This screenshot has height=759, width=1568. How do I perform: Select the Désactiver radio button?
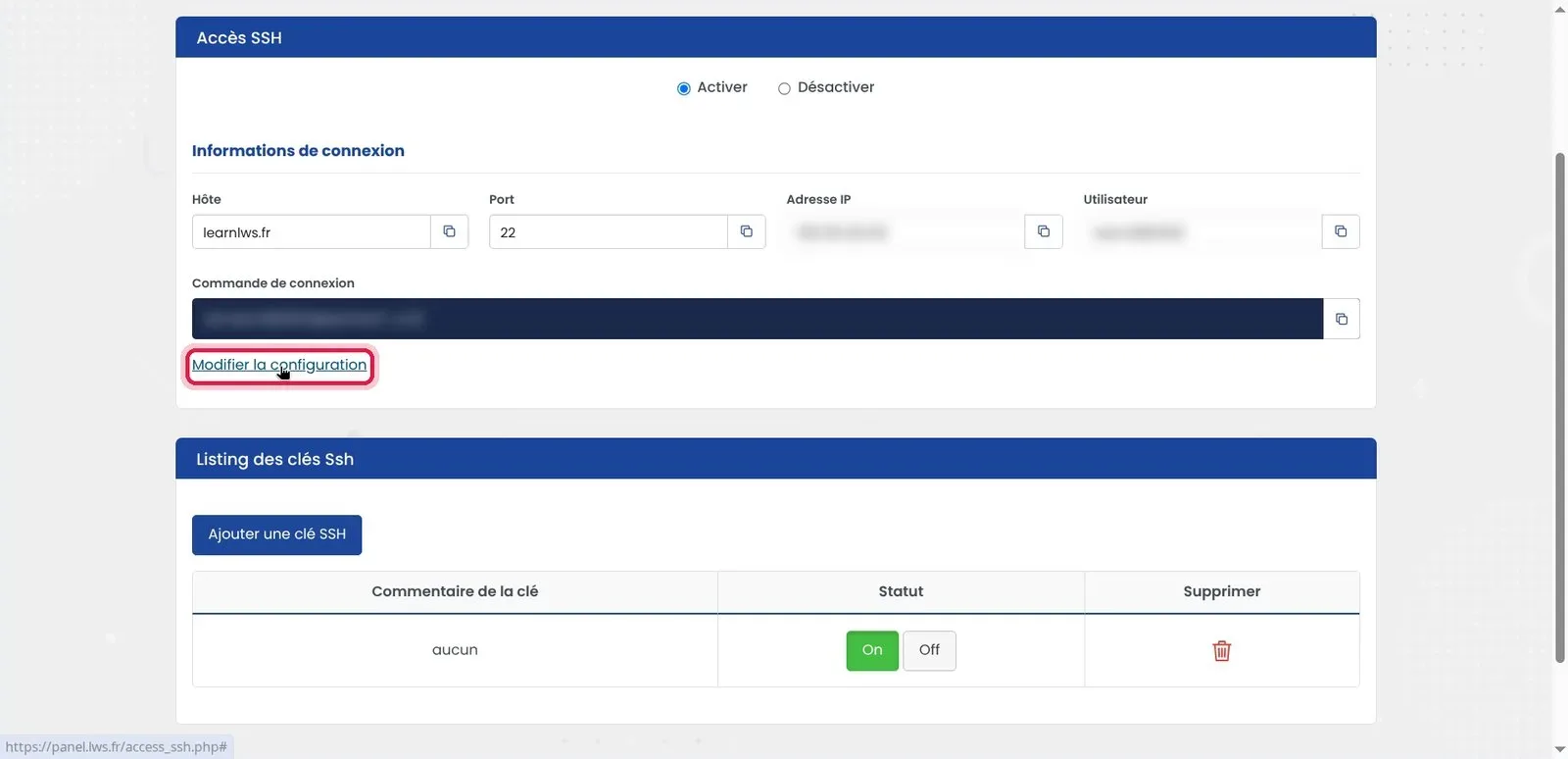(x=784, y=88)
